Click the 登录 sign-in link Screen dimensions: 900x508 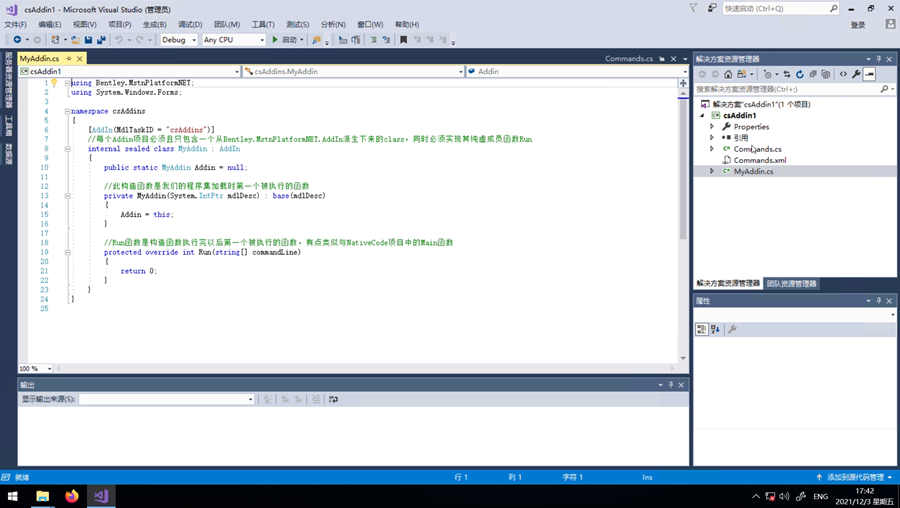858,25
